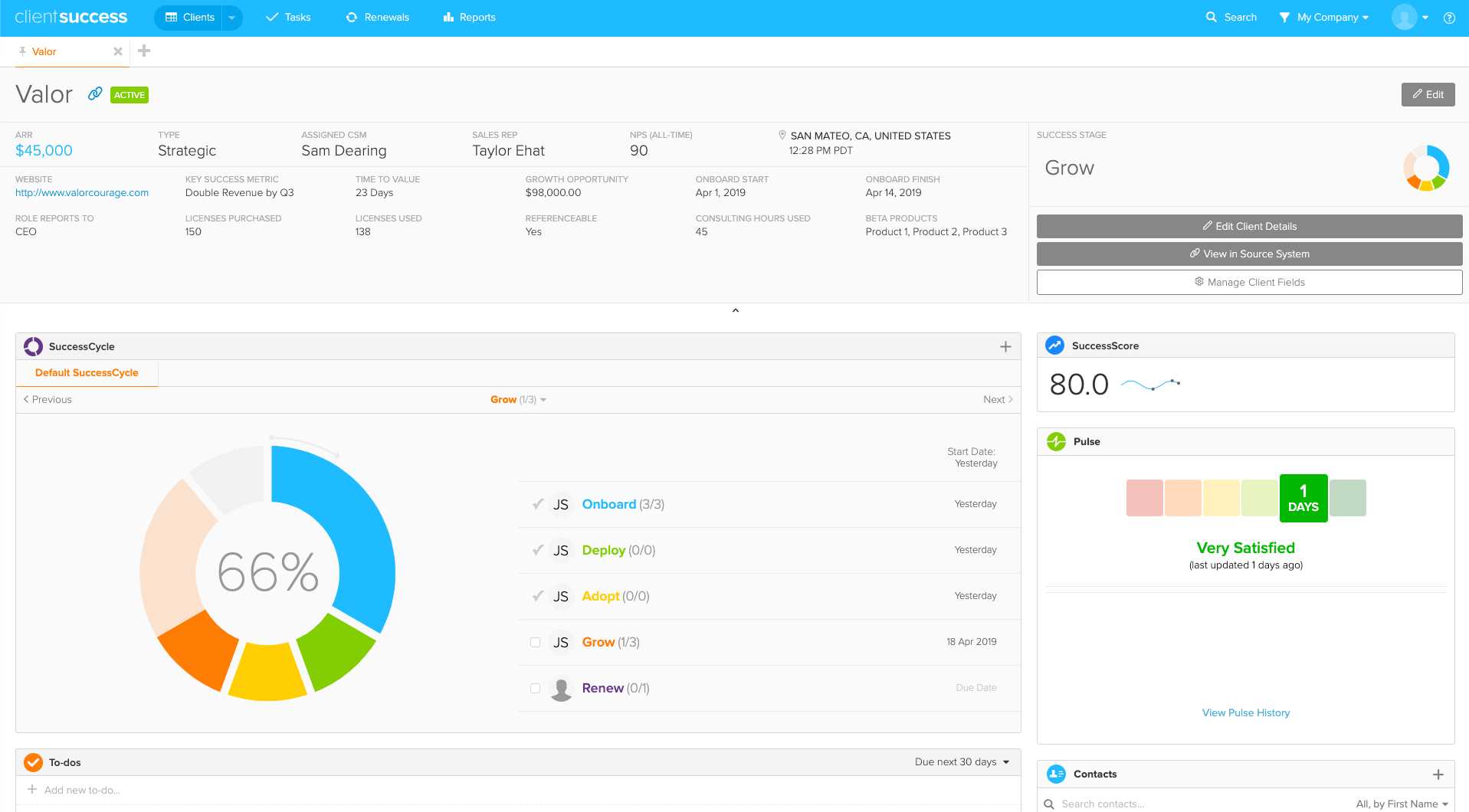Check the Renew (0/1) task checkbox
The width and height of the screenshot is (1469, 812).
(x=535, y=688)
